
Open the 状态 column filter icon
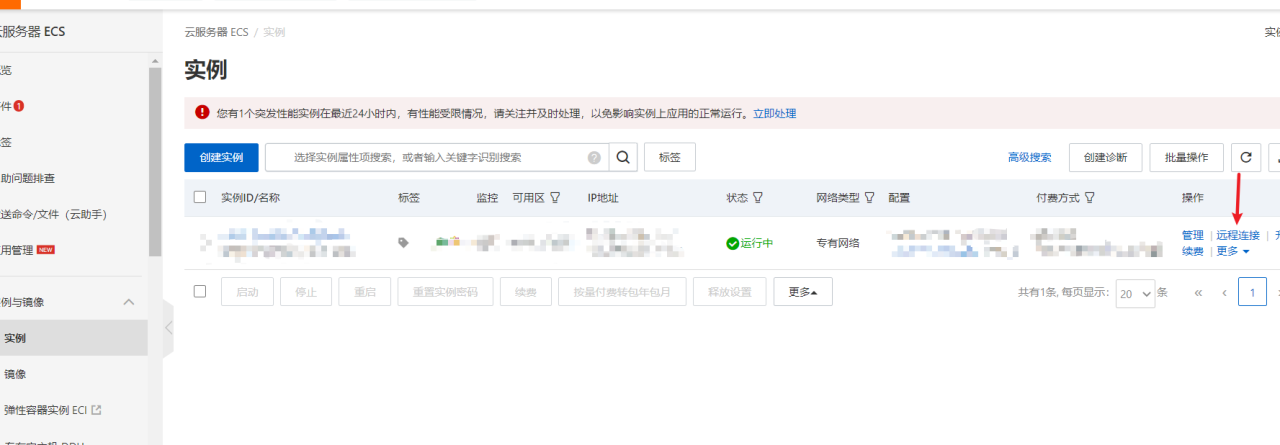[x=758, y=198]
